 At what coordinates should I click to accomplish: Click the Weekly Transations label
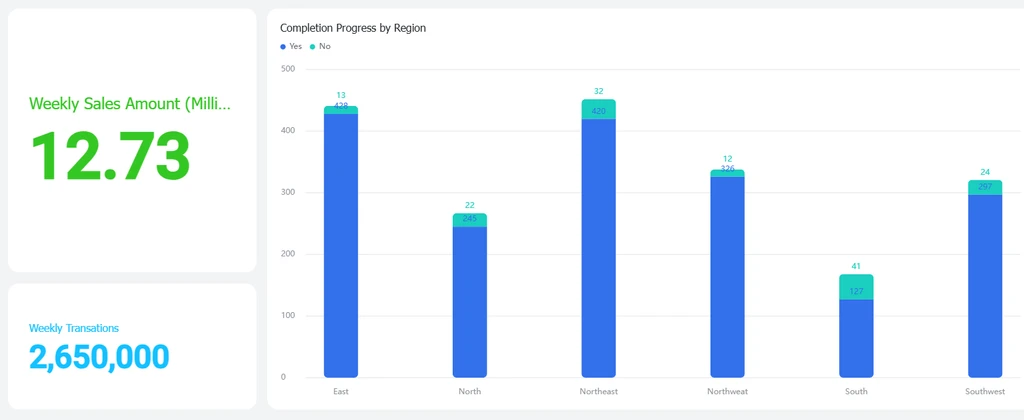74,328
